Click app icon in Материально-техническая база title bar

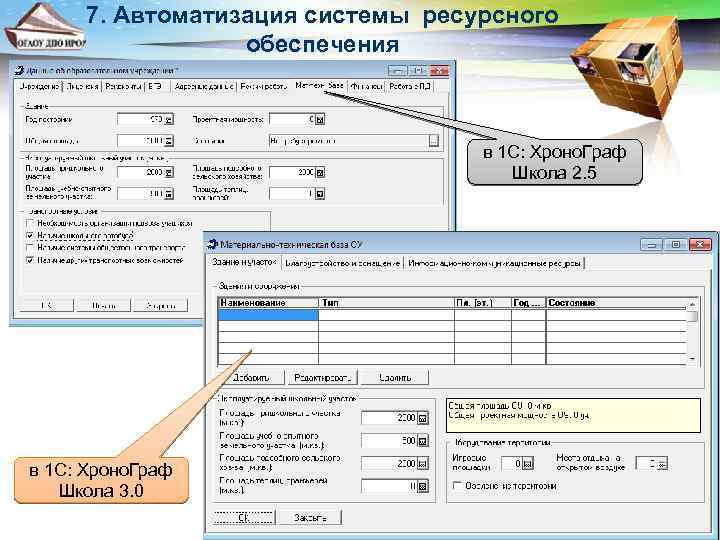click(212, 244)
